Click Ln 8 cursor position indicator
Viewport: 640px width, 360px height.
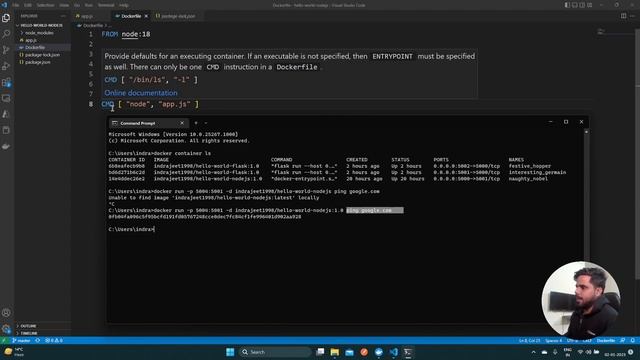pos(529,340)
